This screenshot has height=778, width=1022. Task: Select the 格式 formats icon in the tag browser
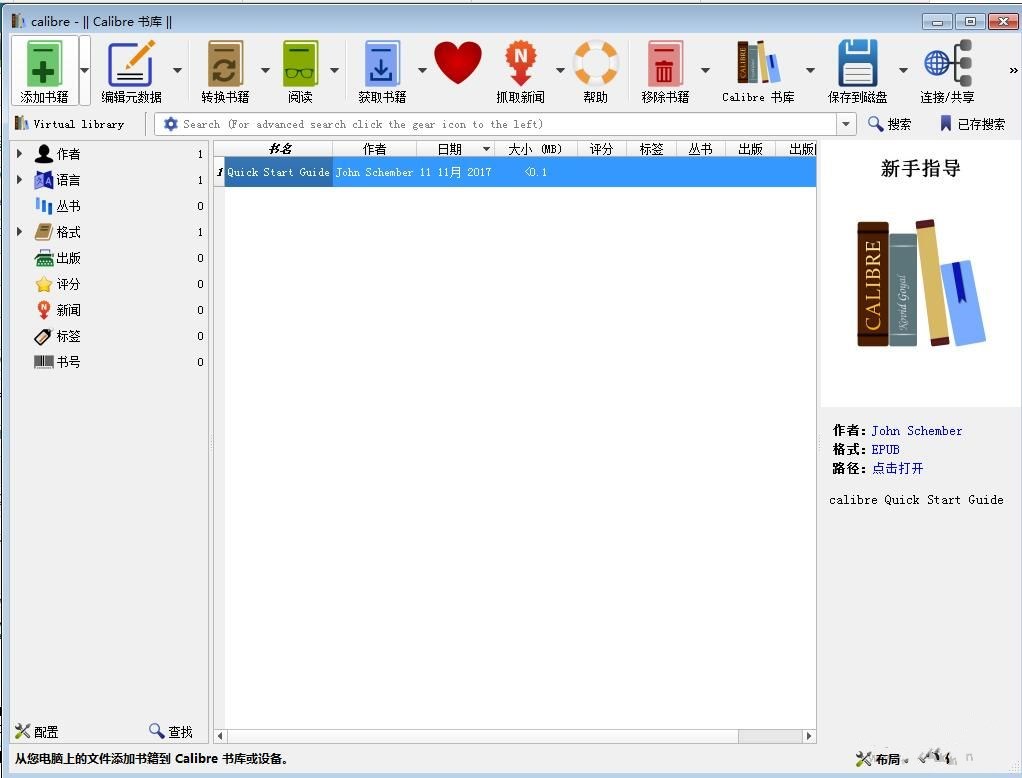coord(44,232)
